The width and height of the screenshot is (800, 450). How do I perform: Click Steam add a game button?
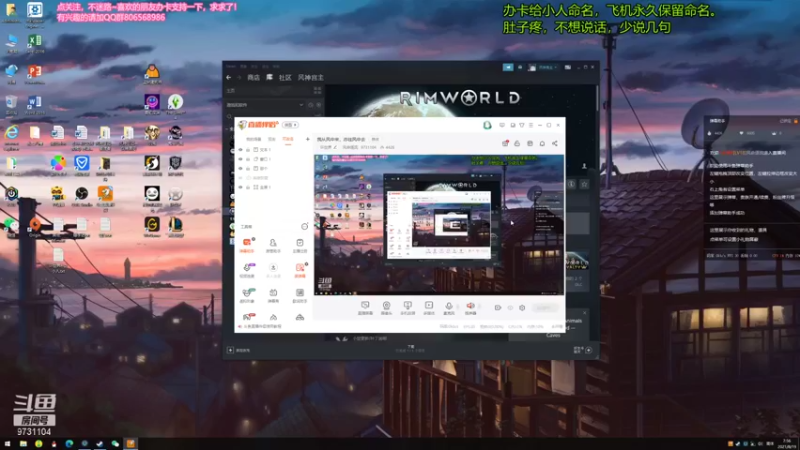pyautogui.click(x=239, y=350)
